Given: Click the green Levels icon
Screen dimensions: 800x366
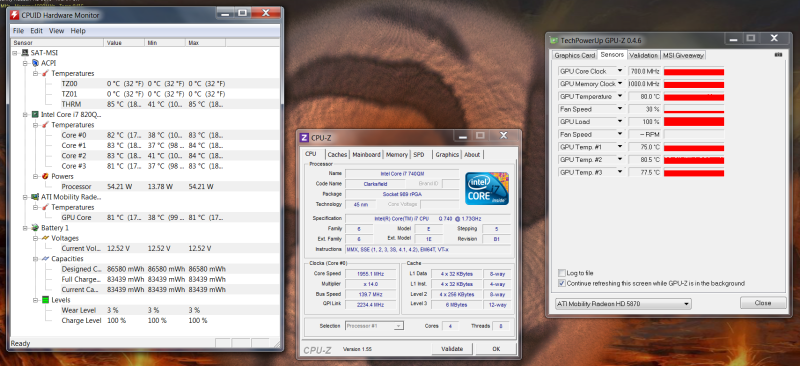Looking at the screenshot, I should (x=45, y=300).
